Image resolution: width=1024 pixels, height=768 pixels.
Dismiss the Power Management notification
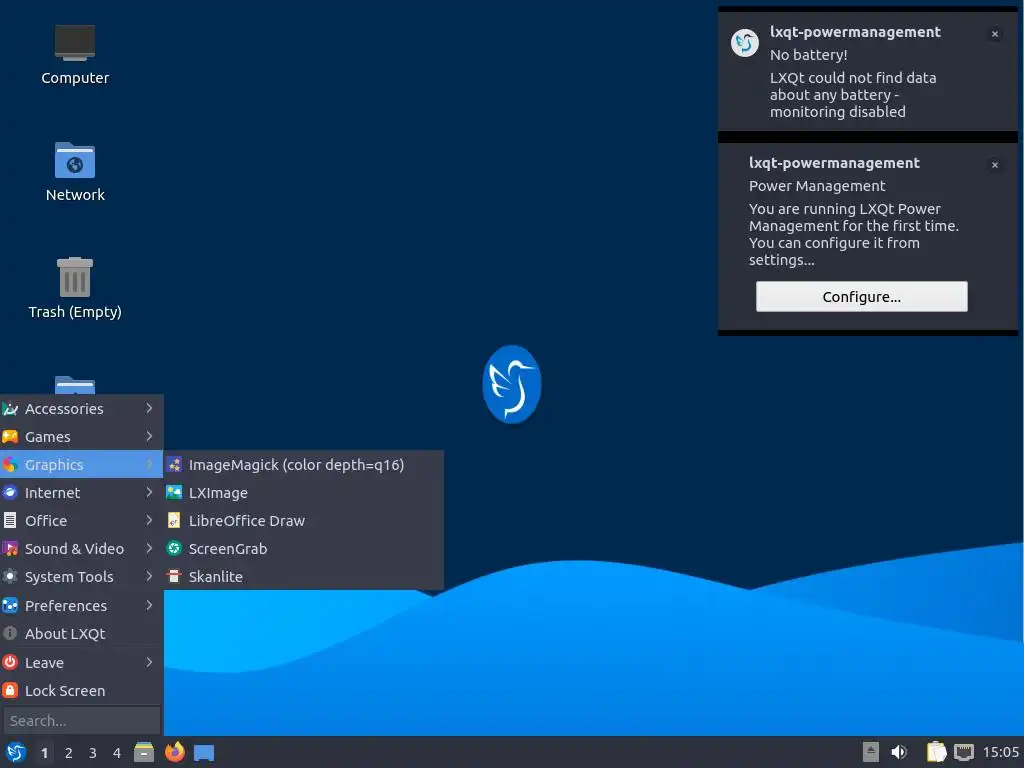[995, 165]
